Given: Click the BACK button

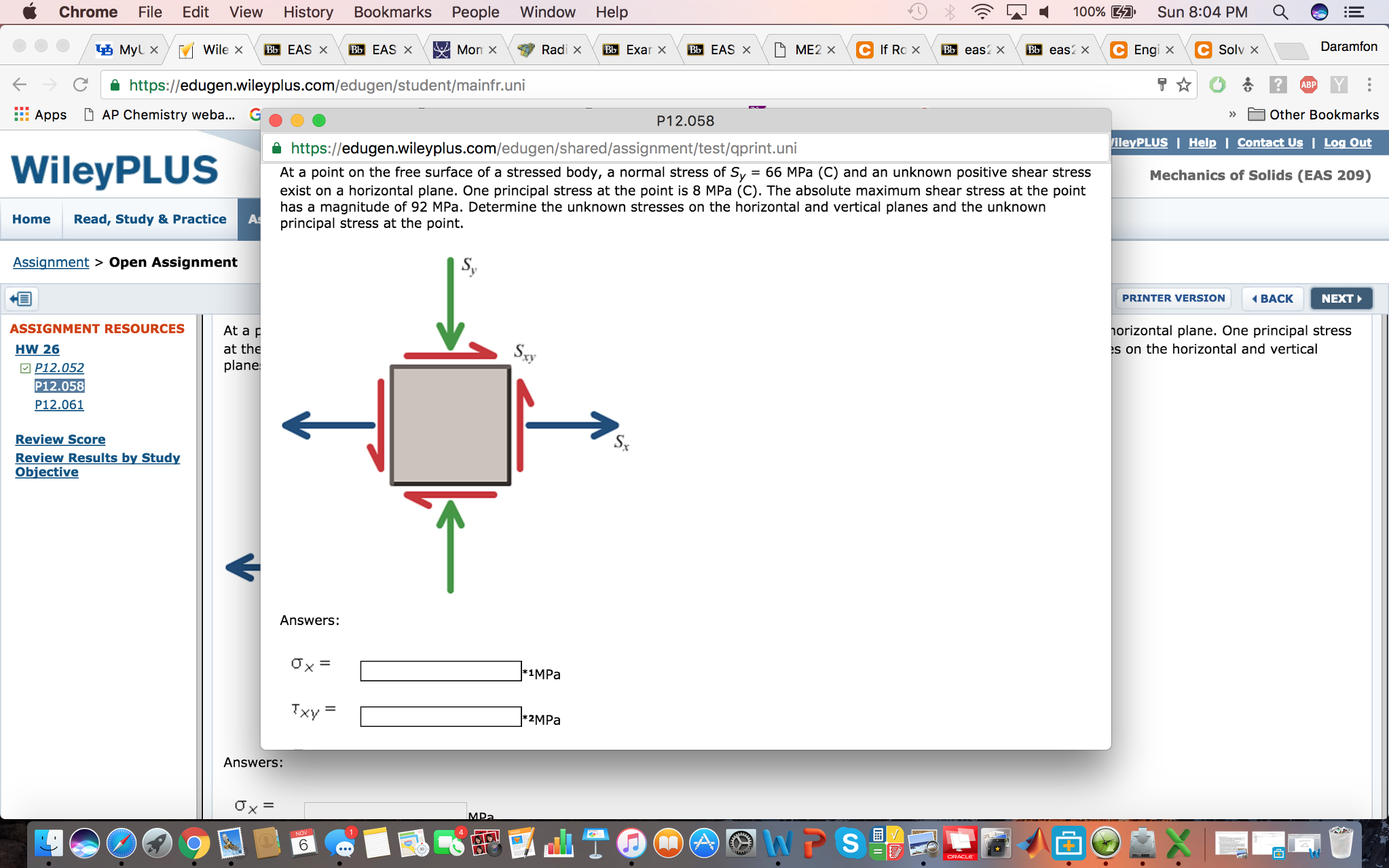Looking at the screenshot, I should coord(1273,299).
